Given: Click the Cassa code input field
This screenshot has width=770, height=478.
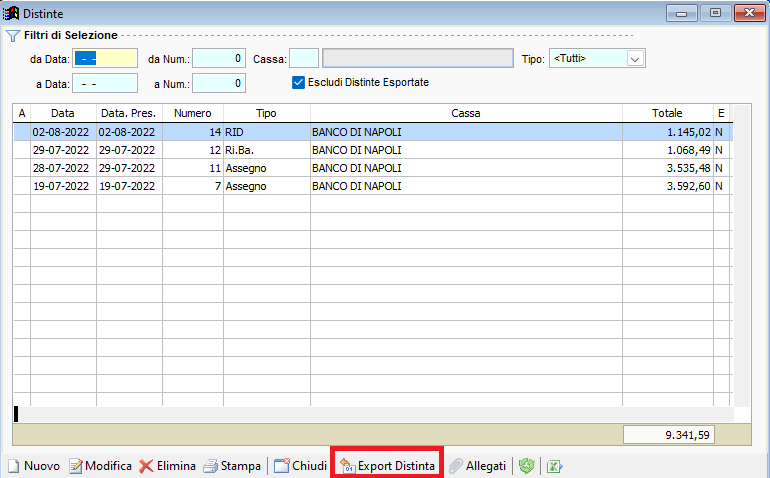Looking at the screenshot, I should tap(304, 59).
